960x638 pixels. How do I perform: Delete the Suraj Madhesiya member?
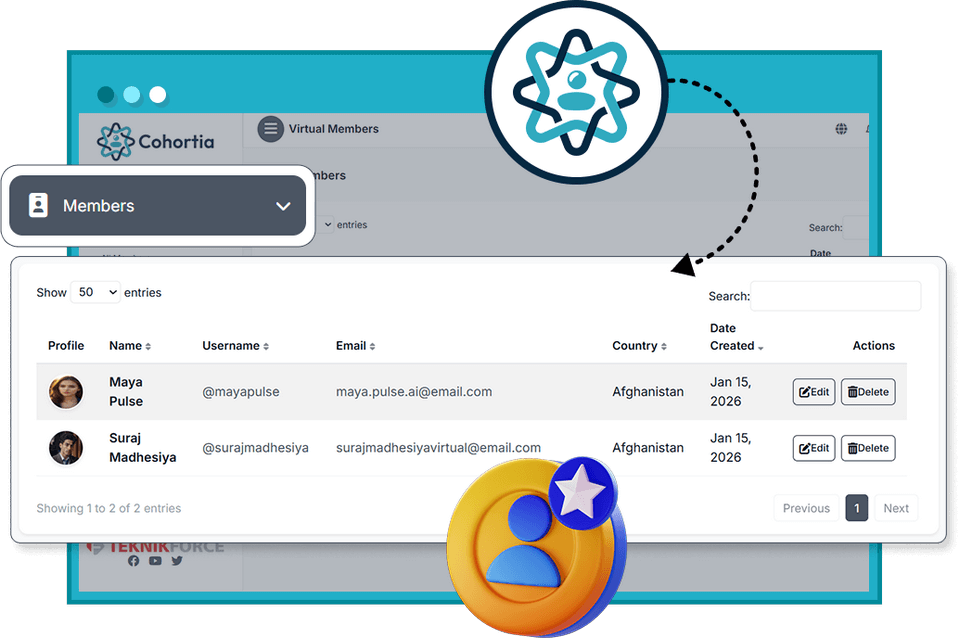tap(868, 448)
